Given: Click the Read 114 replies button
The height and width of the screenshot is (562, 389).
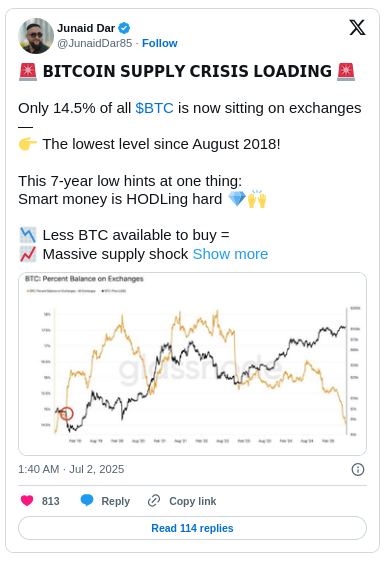Looking at the screenshot, I should 192,528.
